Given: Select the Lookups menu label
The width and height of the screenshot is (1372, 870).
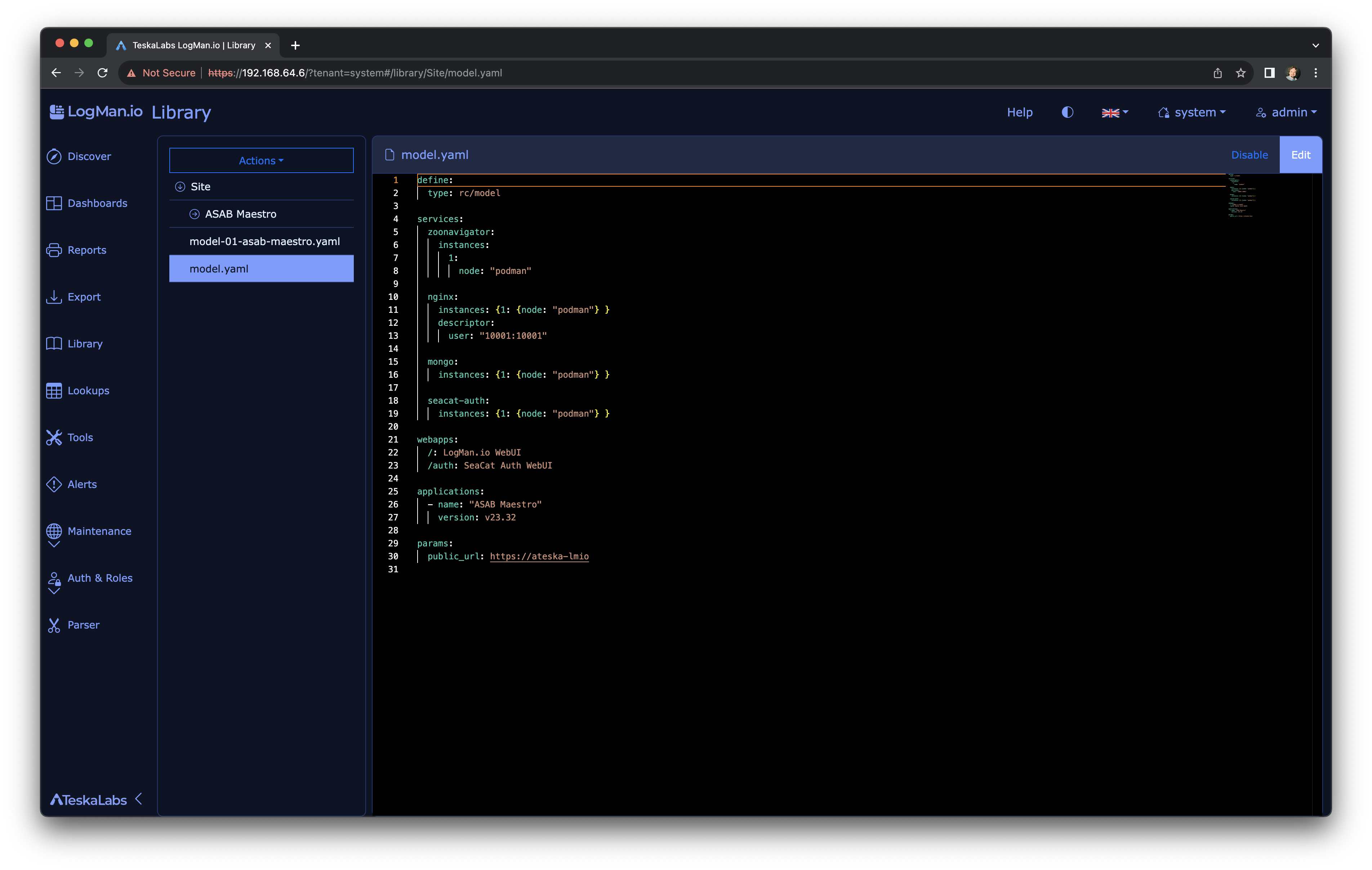Looking at the screenshot, I should click(88, 391).
